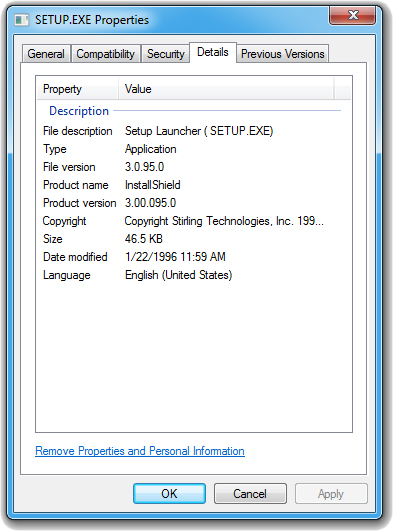Confirm with the OK button
Screen dimensions: 393x531
[x=169, y=494]
